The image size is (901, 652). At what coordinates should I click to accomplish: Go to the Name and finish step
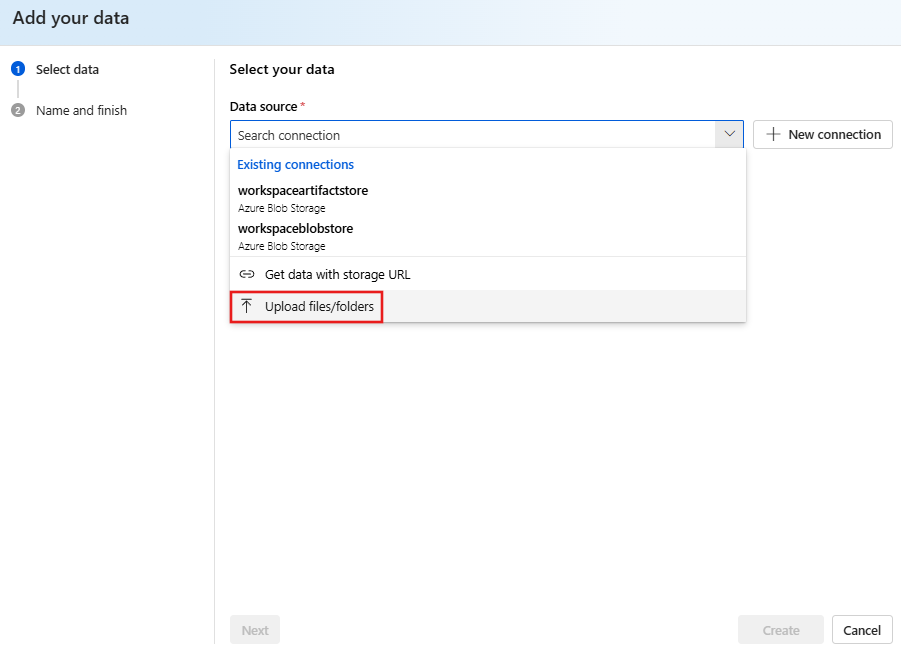(80, 110)
